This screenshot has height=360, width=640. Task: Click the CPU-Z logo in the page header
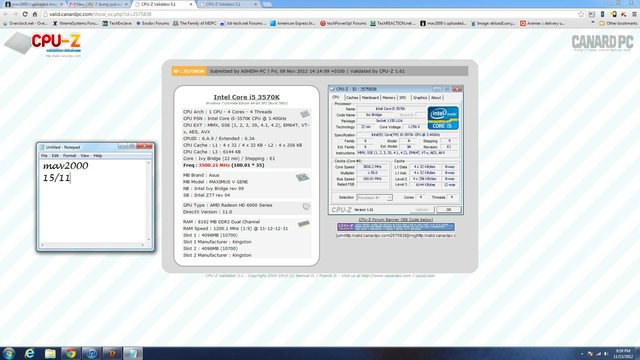tap(43, 44)
